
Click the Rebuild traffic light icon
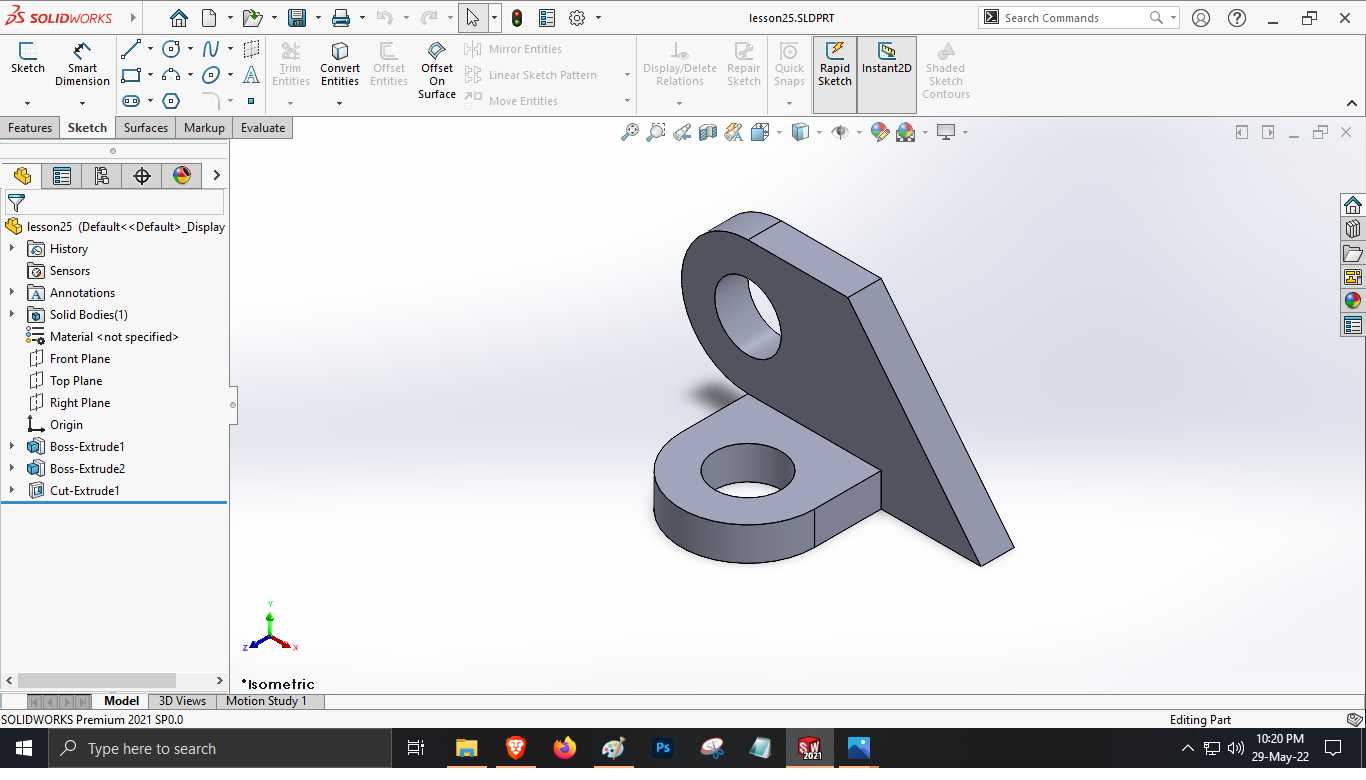[x=517, y=18]
